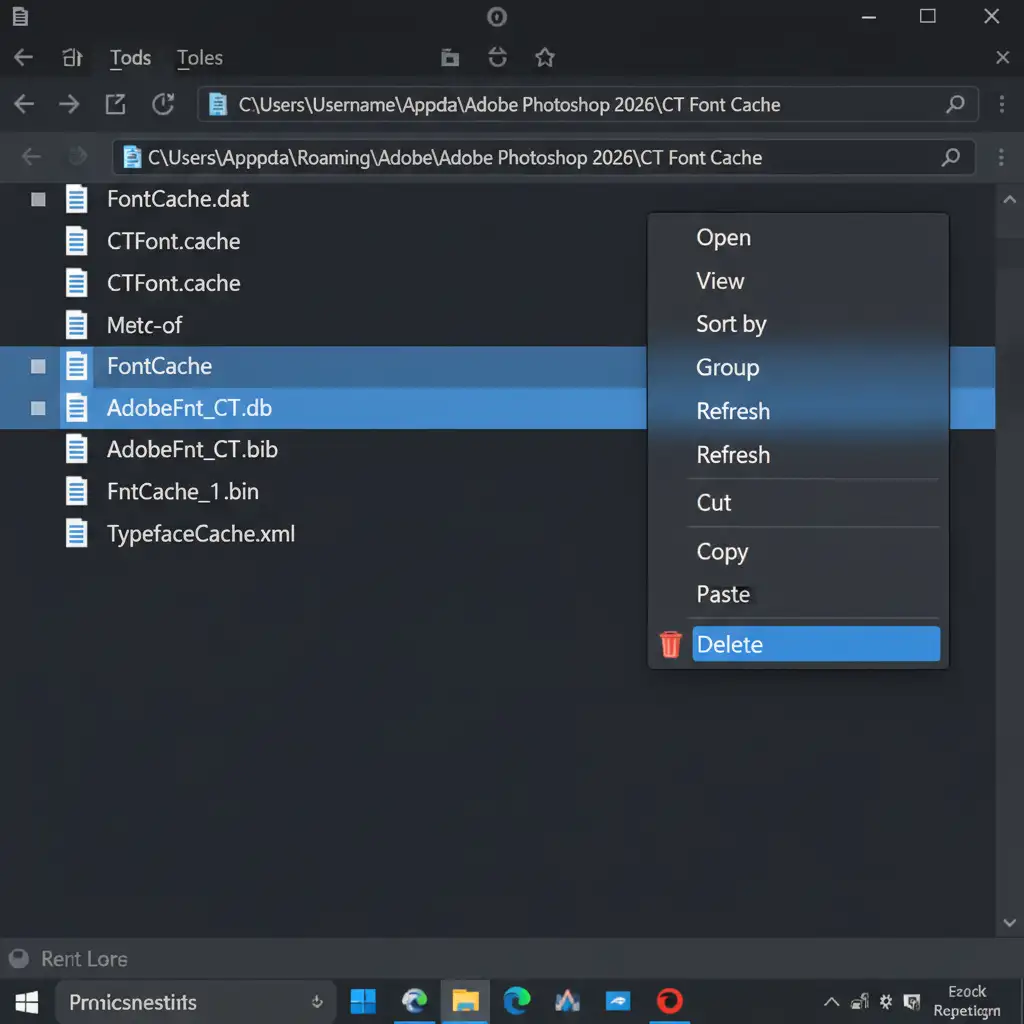Screen dimensions: 1024x1024
Task: Open the three-dot menu beside first address bar
Action: coord(1002,104)
